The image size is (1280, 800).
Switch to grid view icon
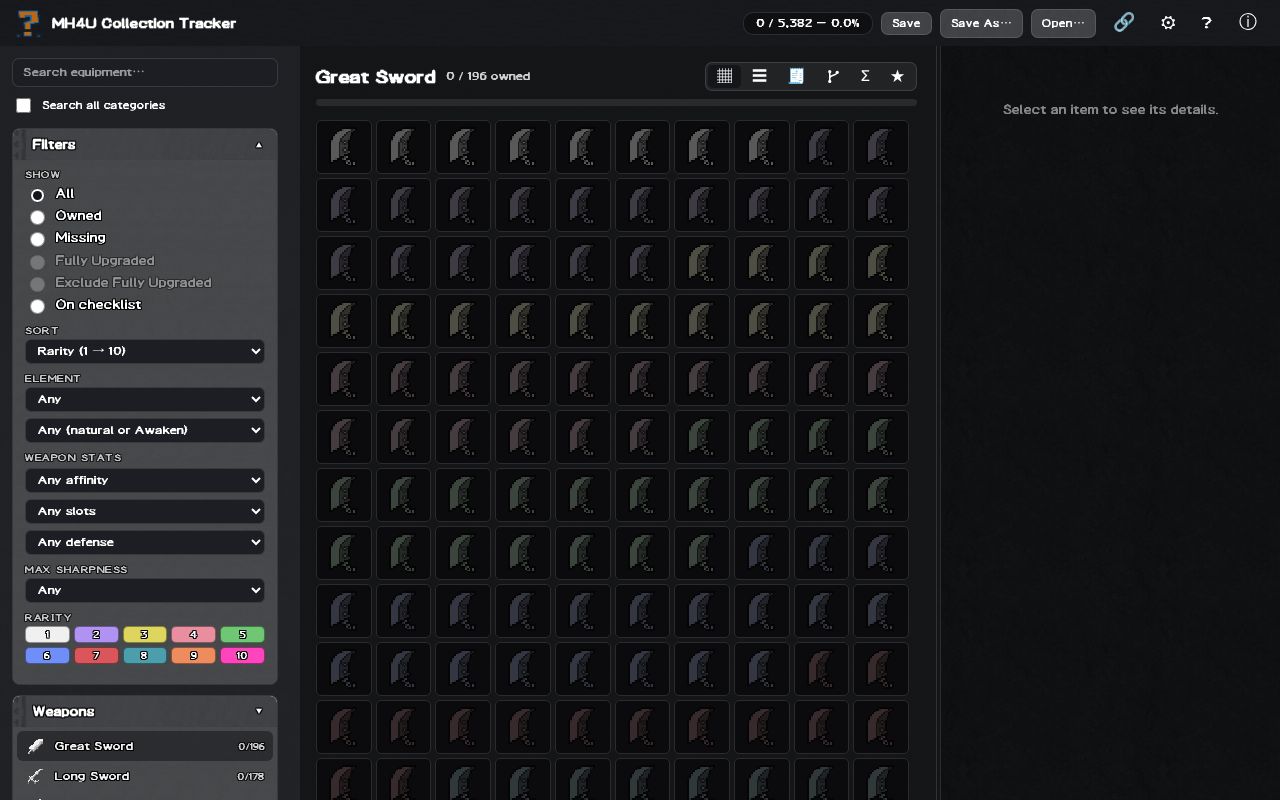(x=725, y=76)
